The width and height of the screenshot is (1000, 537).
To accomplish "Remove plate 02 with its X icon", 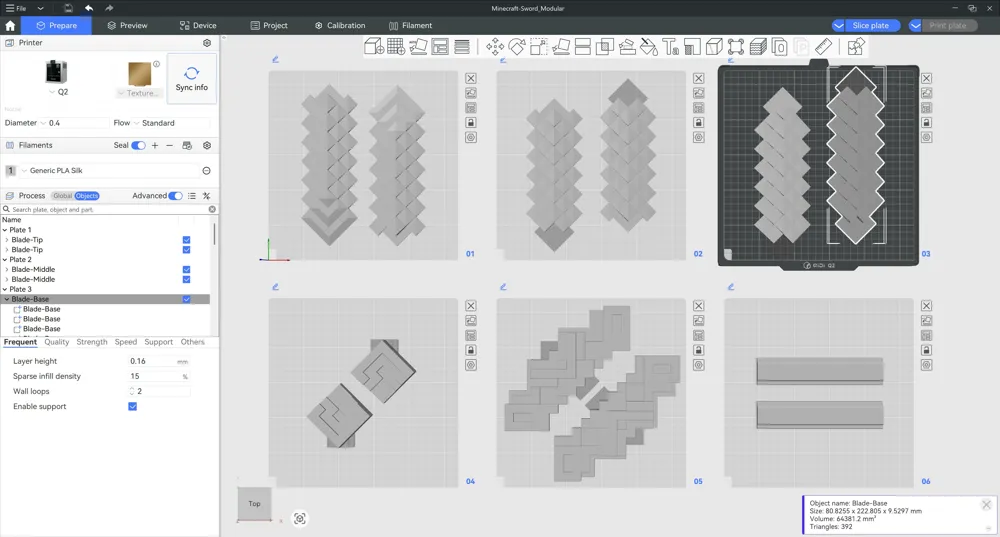I will click(x=699, y=78).
